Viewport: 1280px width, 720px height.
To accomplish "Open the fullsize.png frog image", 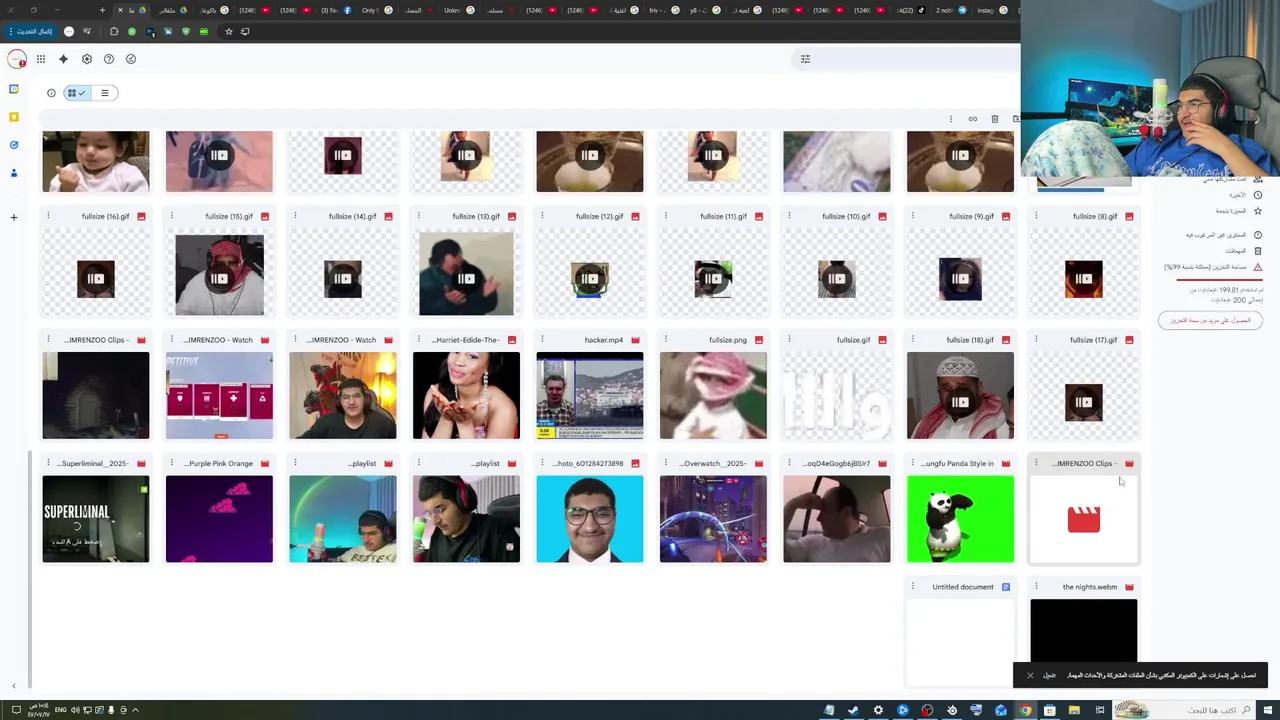I will pyautogui.click(x=713, y=396).
